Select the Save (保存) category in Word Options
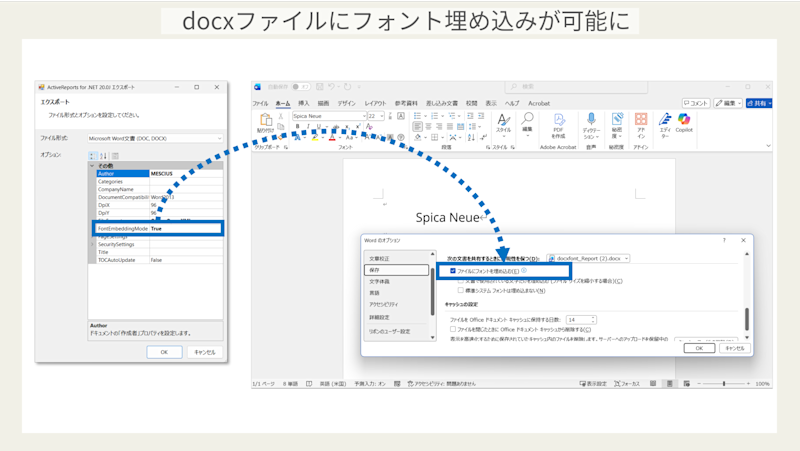Viewport: 800px width, 451px height. tap(396, 270)
